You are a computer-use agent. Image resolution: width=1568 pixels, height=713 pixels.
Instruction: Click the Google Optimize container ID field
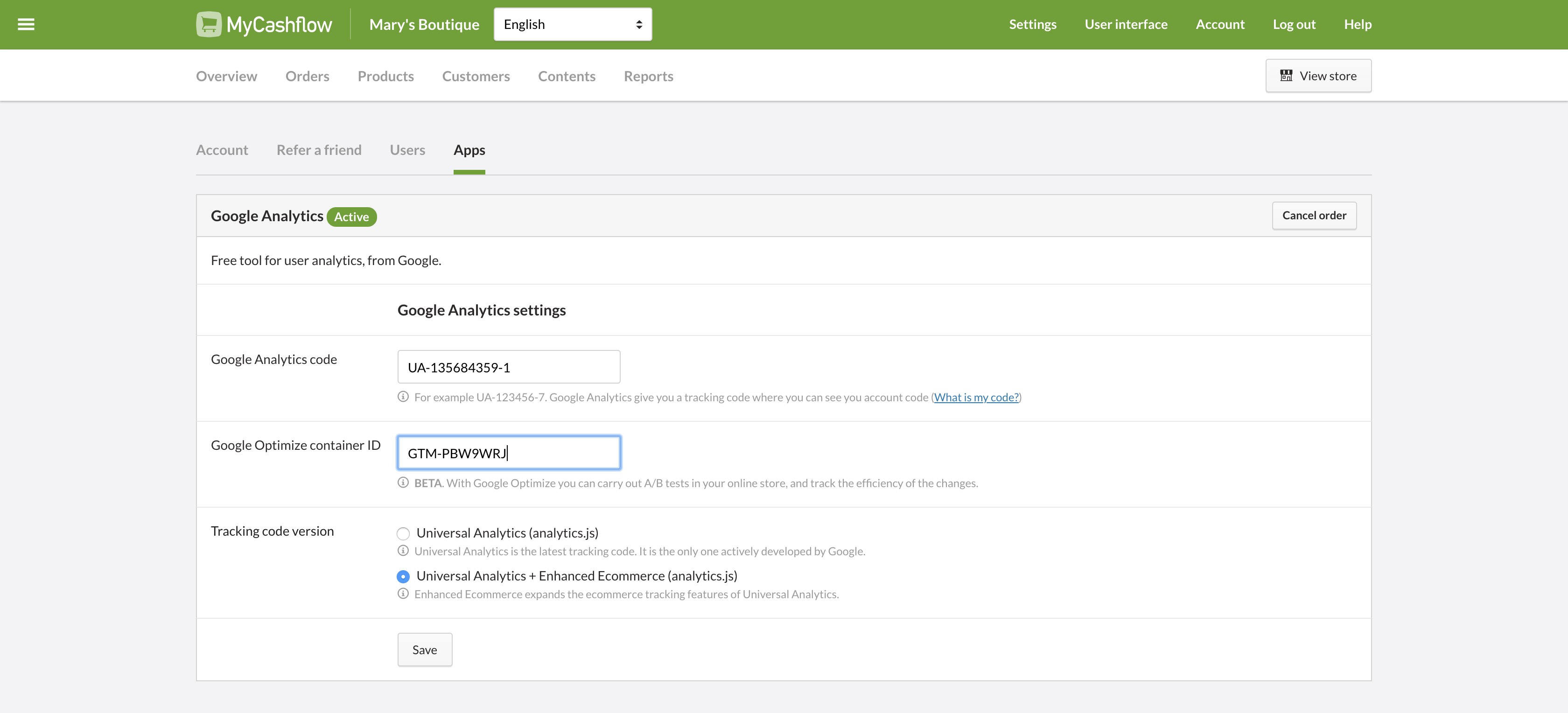[x=508, y=453]
